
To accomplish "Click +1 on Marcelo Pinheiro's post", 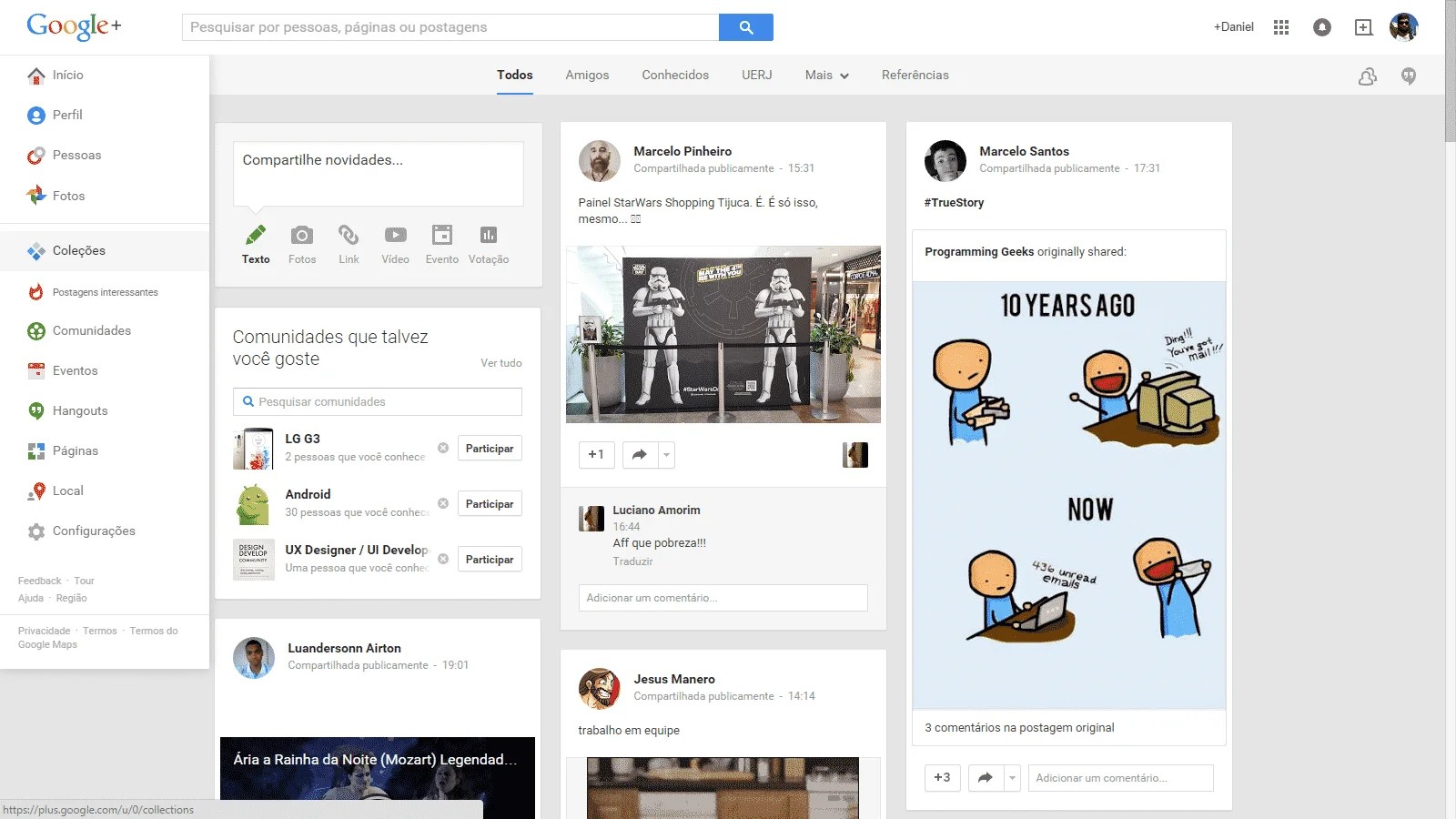I will (x=596, y=454).
